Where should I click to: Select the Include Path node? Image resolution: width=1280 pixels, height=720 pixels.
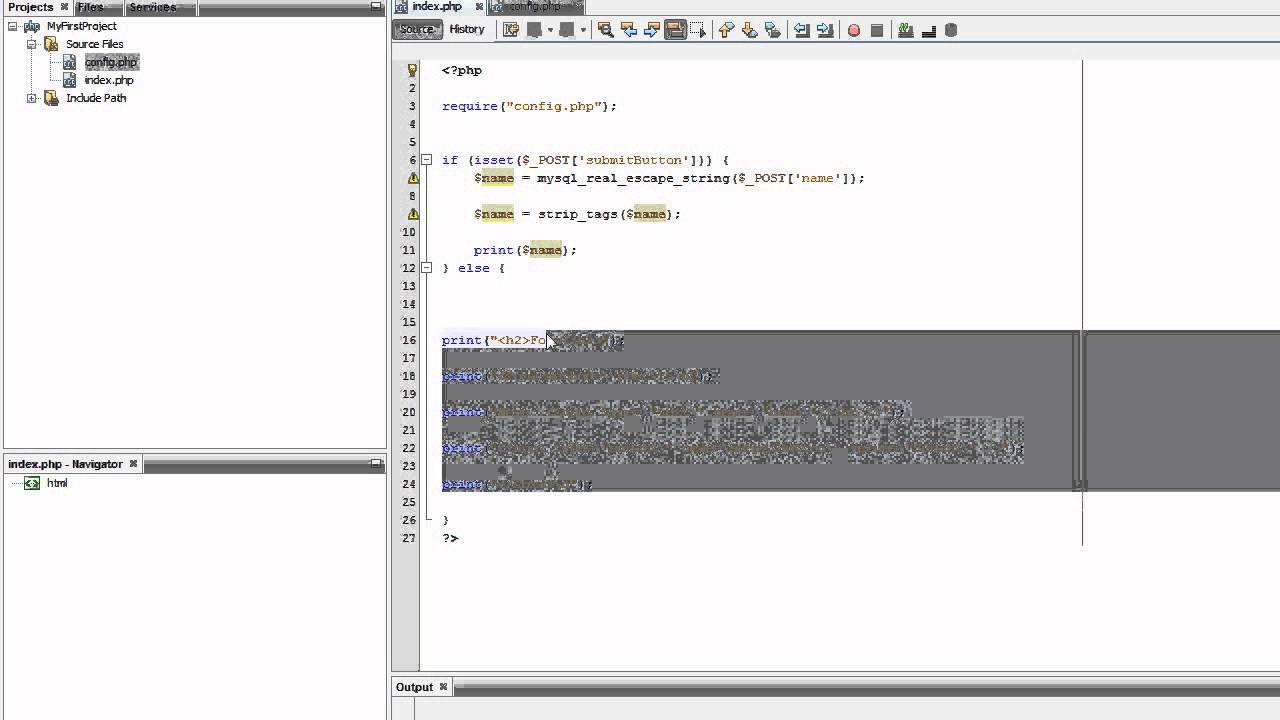point(96,98)
